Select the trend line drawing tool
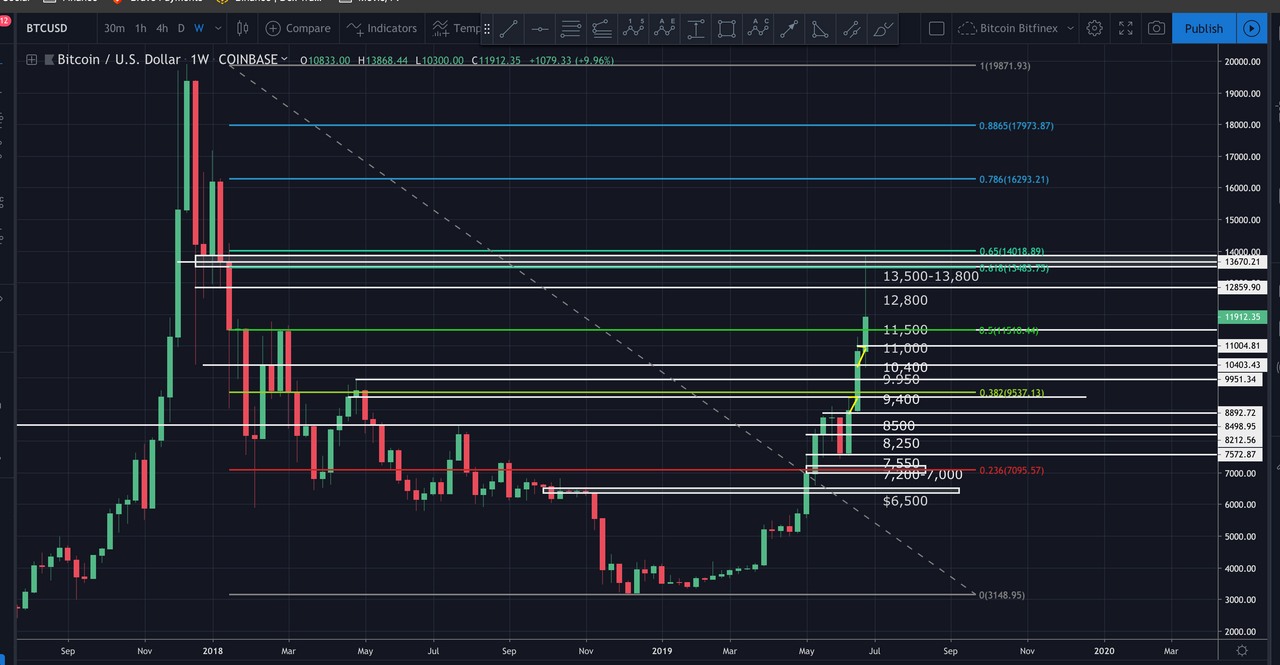The width and height of the screenshot is (1280, 665). click(507, 29)
